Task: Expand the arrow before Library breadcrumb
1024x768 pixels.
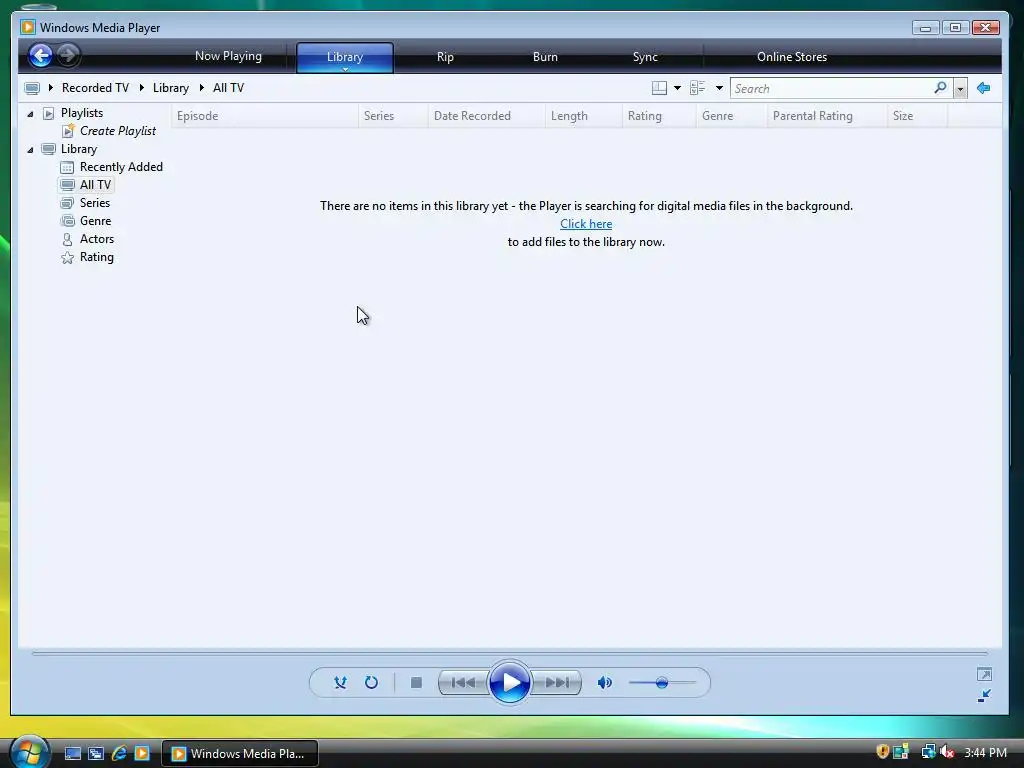Action: click(141, 88)
